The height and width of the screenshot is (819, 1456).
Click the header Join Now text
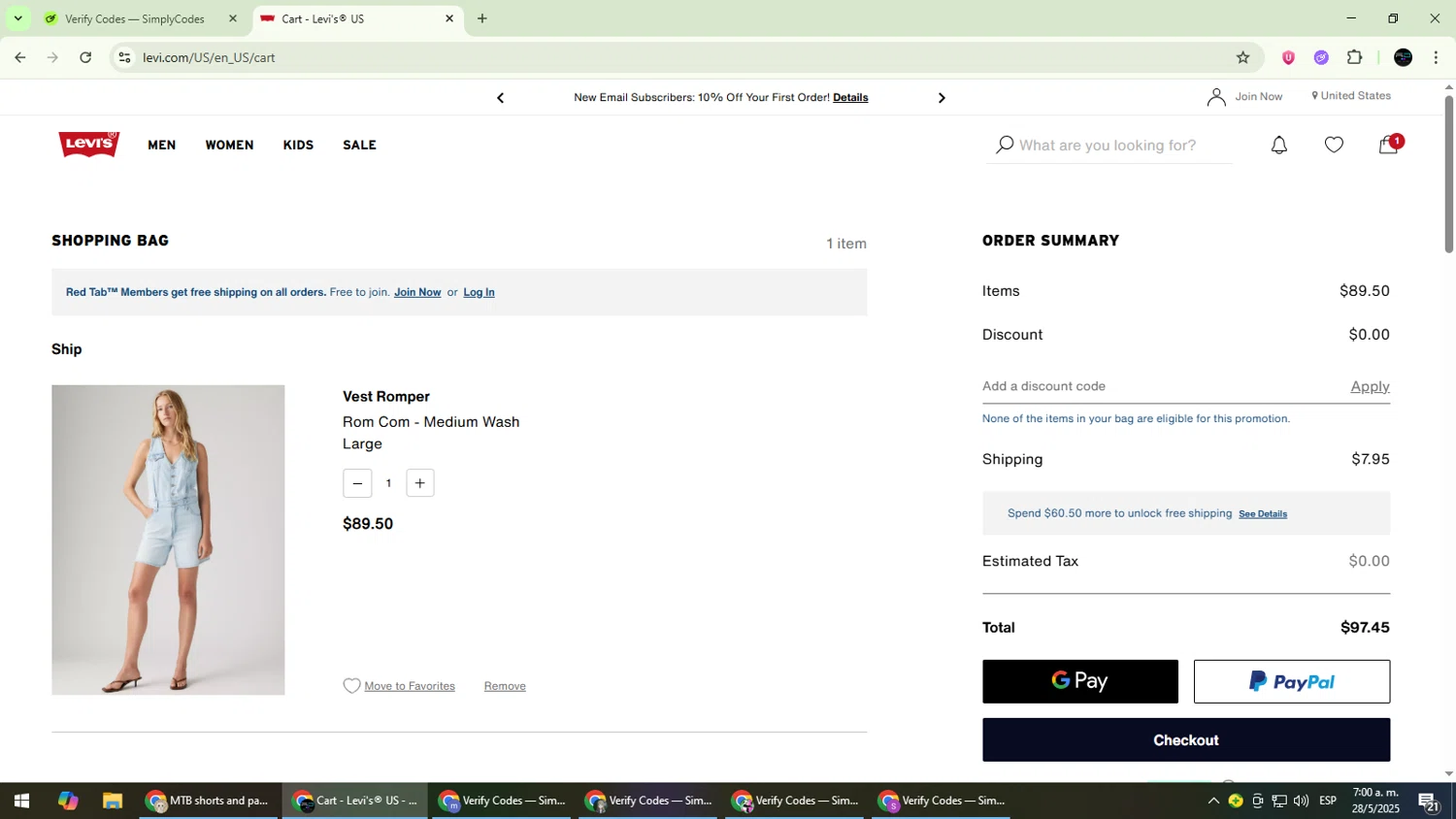point(1258,96)
